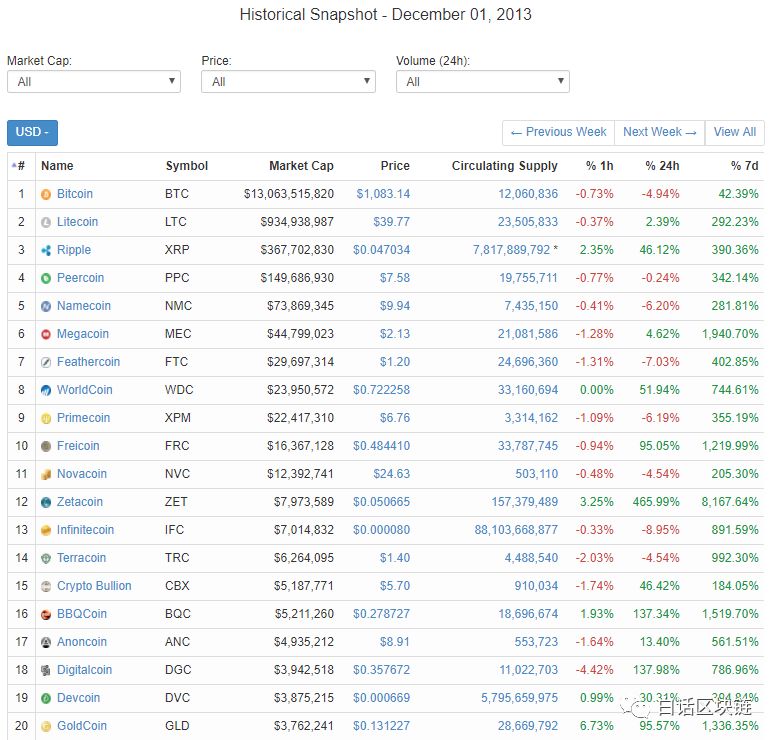Image resolution: width=776 pixels, height=740 pixels.
Task: Click the Digitalcoin coin icon
Action: click(46, 671)
